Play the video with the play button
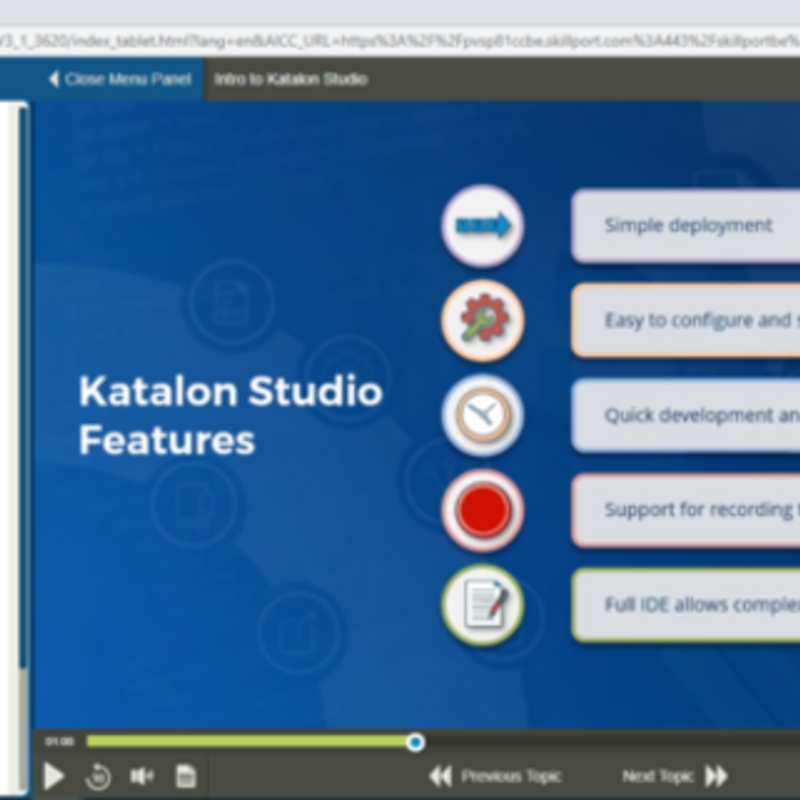Image resolution: width=800 pixels, height=800 pixels. [54, 776]
